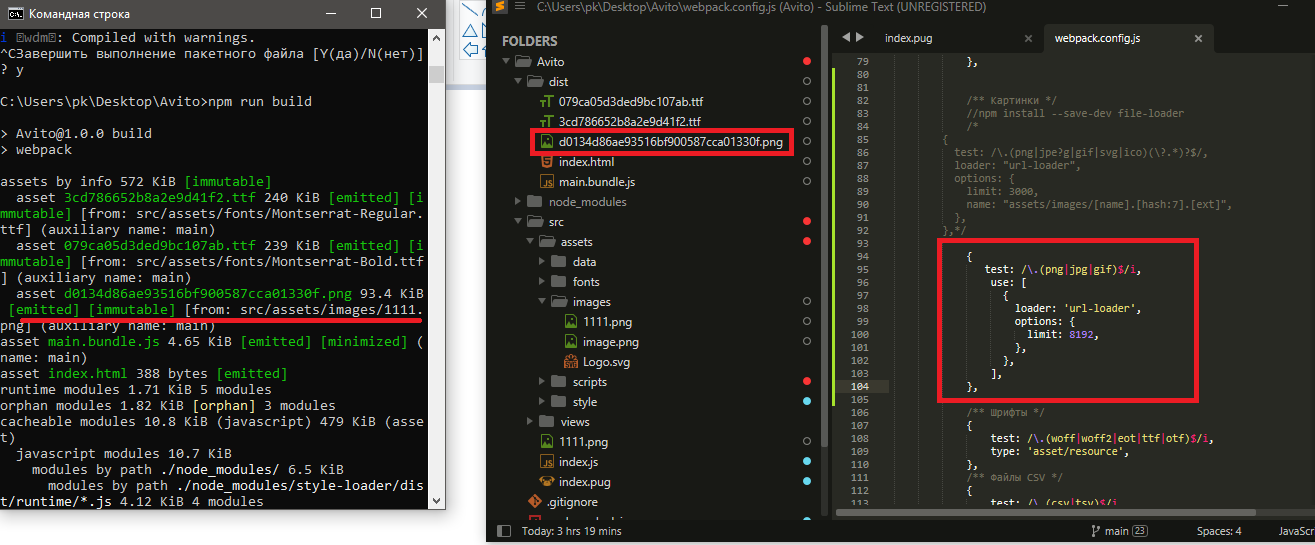1315x545 pixels.
Task: Close the webpack.config.js tab
Action: [1197, 38]
